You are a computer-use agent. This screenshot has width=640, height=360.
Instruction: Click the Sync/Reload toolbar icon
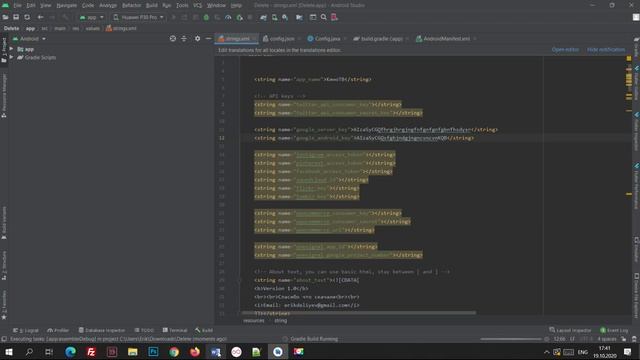point(27,17)
